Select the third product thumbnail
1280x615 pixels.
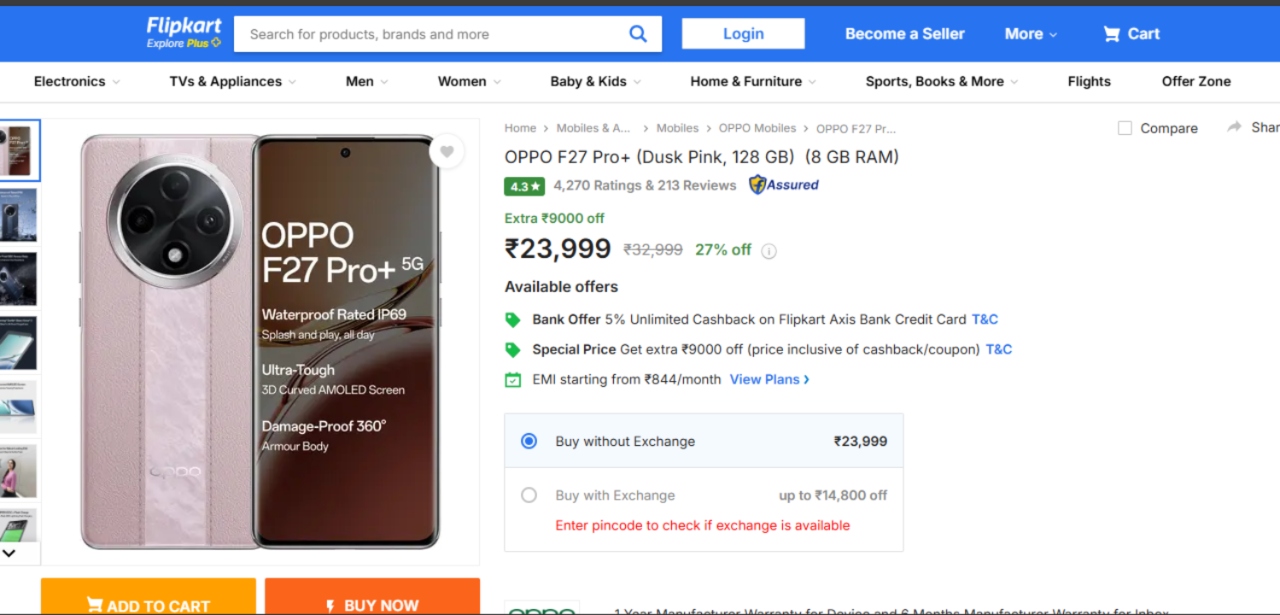tap(19, 279)
